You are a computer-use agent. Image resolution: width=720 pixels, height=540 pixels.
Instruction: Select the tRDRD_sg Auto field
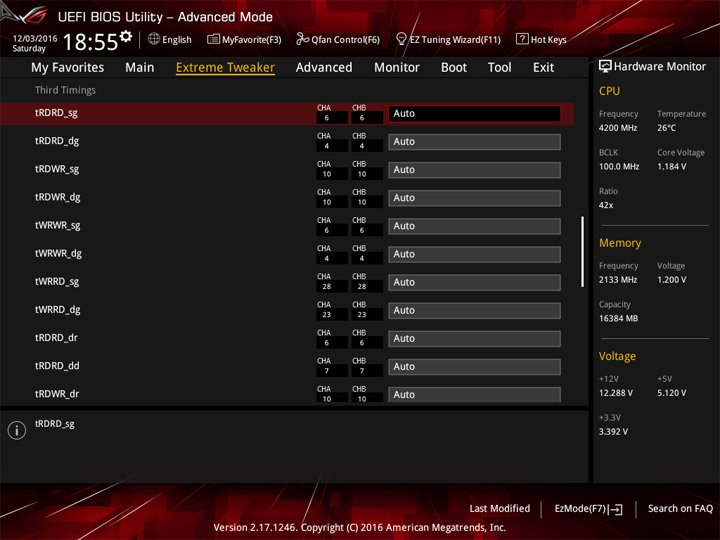click(474, 114)
